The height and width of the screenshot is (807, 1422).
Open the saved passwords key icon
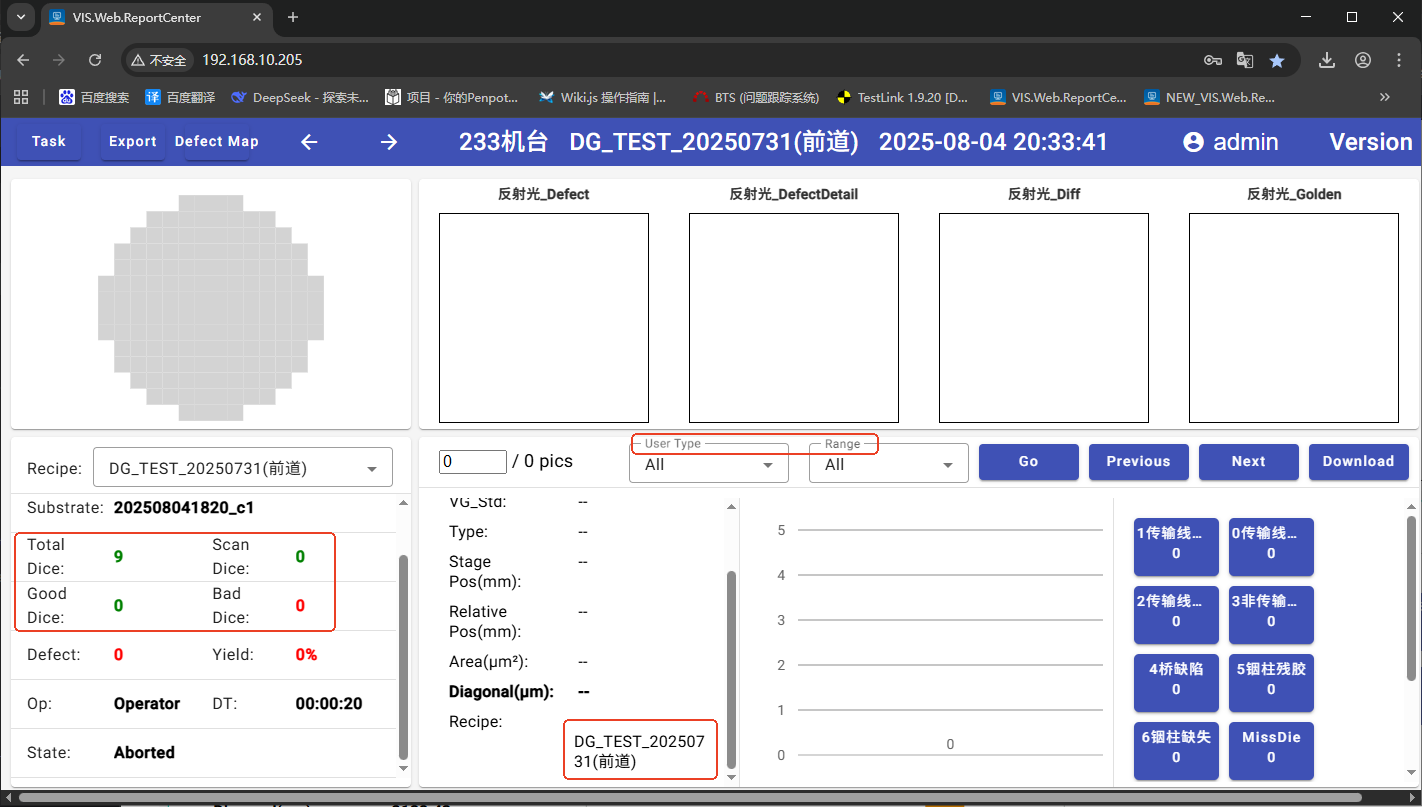(1213, 60)
